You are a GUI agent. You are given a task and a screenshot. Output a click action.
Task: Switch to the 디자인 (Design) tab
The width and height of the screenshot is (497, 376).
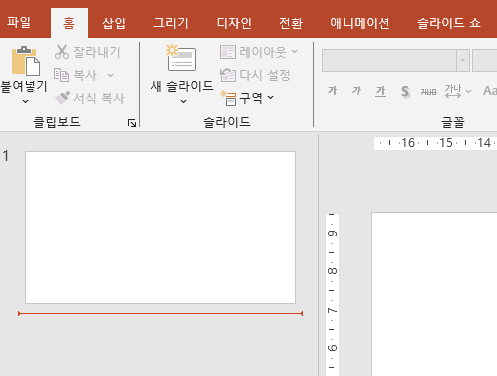234,23
